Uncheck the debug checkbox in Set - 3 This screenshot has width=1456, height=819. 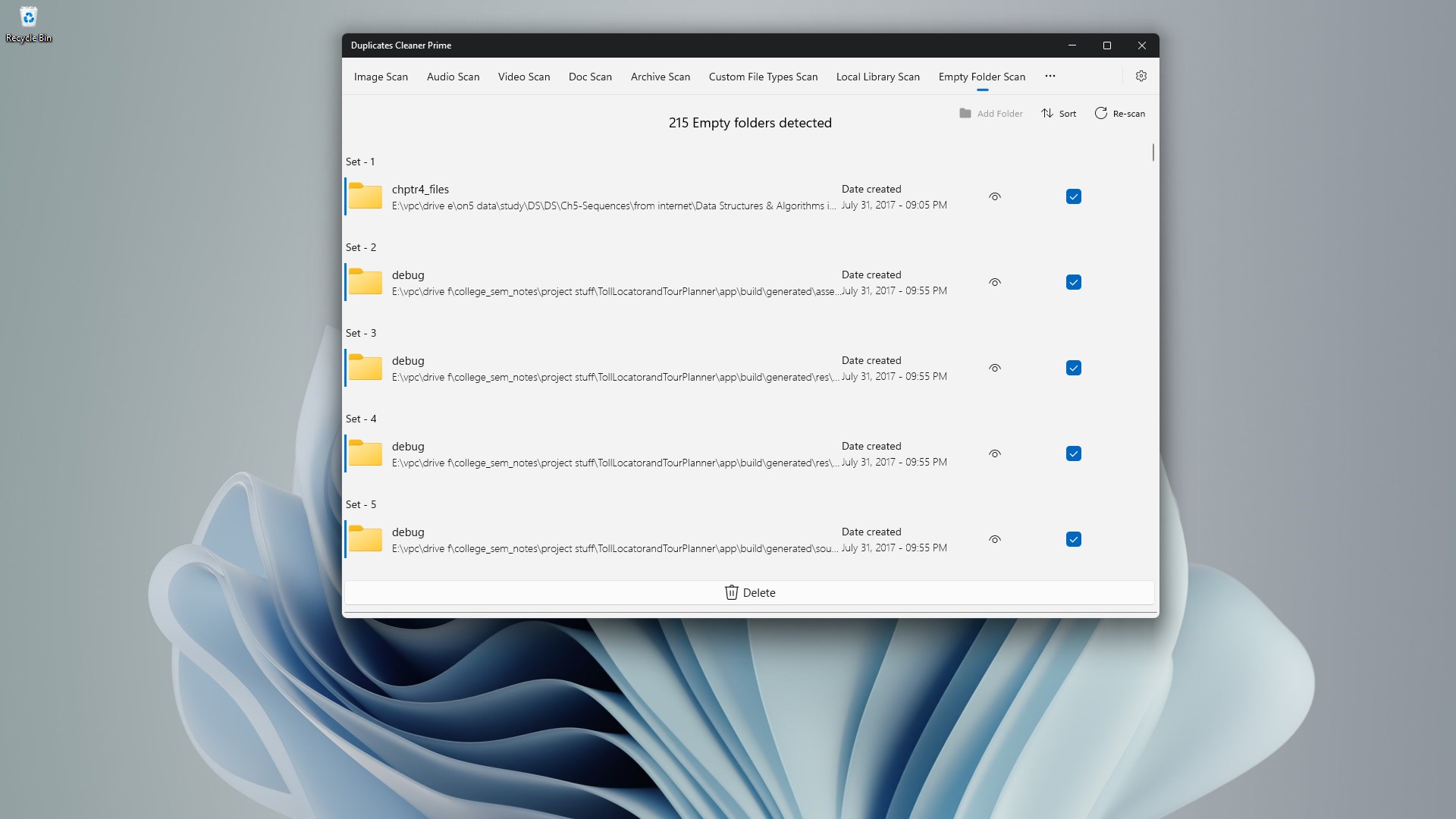click(1073, 368)
